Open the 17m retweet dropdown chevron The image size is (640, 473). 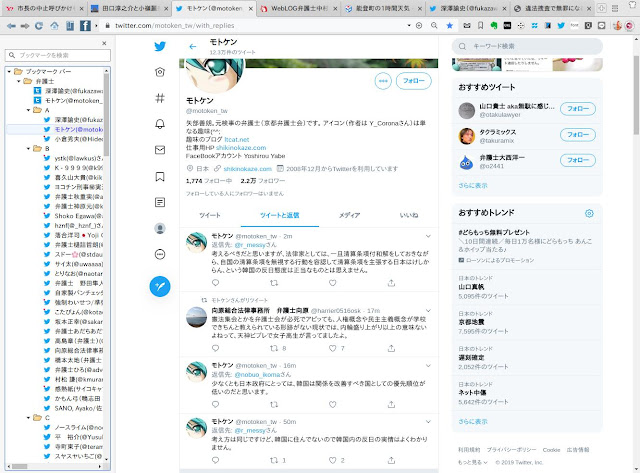(428, 311)
